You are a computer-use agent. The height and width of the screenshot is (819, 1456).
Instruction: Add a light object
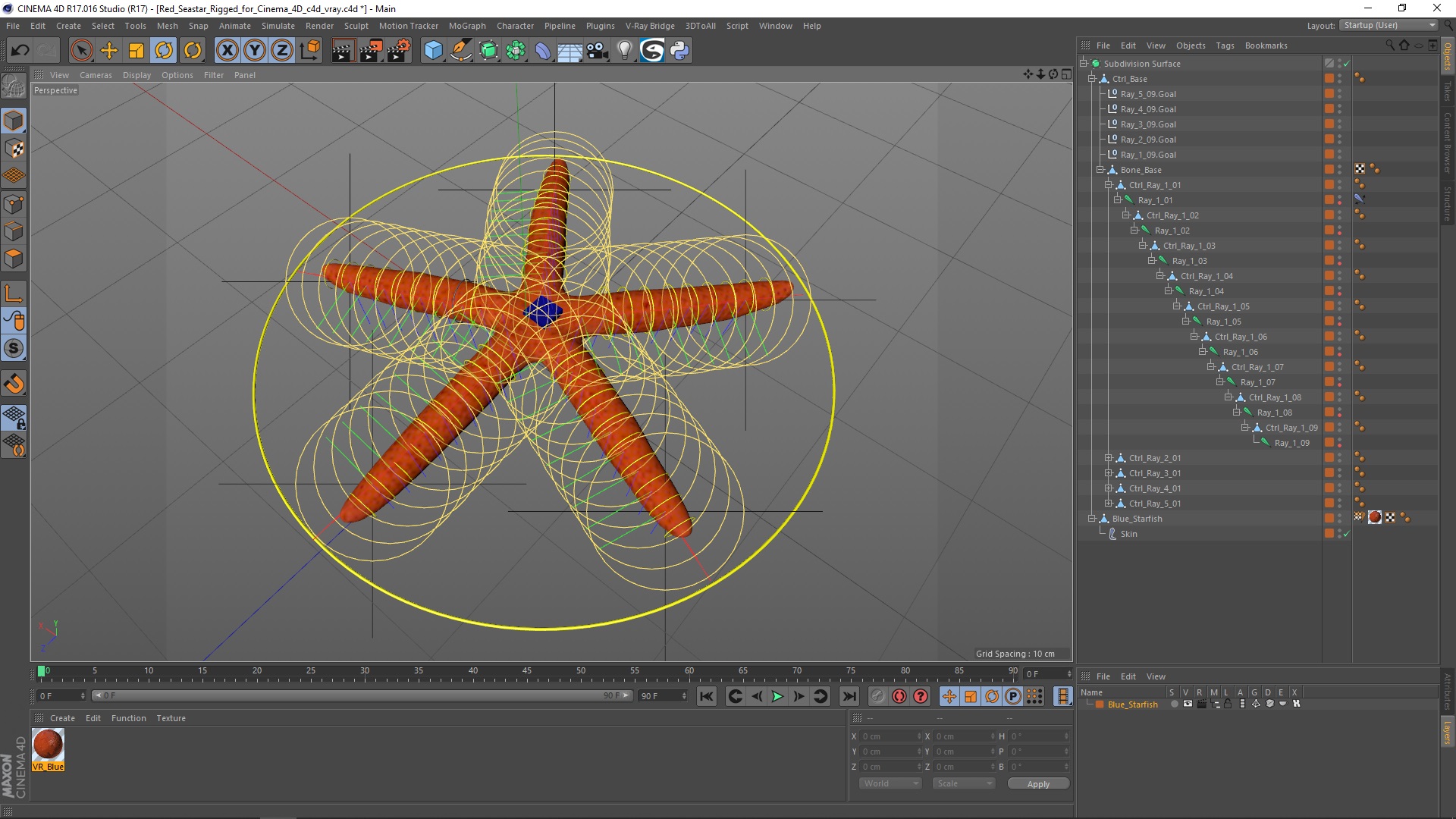[625, 51]
